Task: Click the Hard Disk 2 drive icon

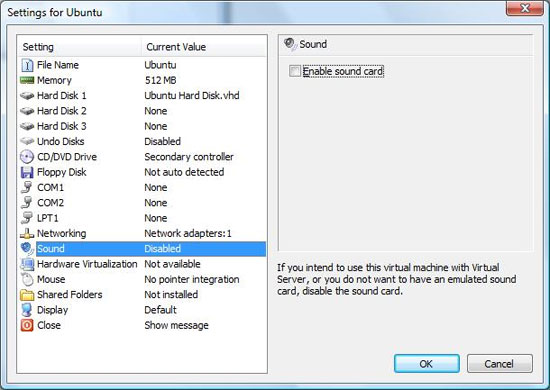Action: pos(27,111)
